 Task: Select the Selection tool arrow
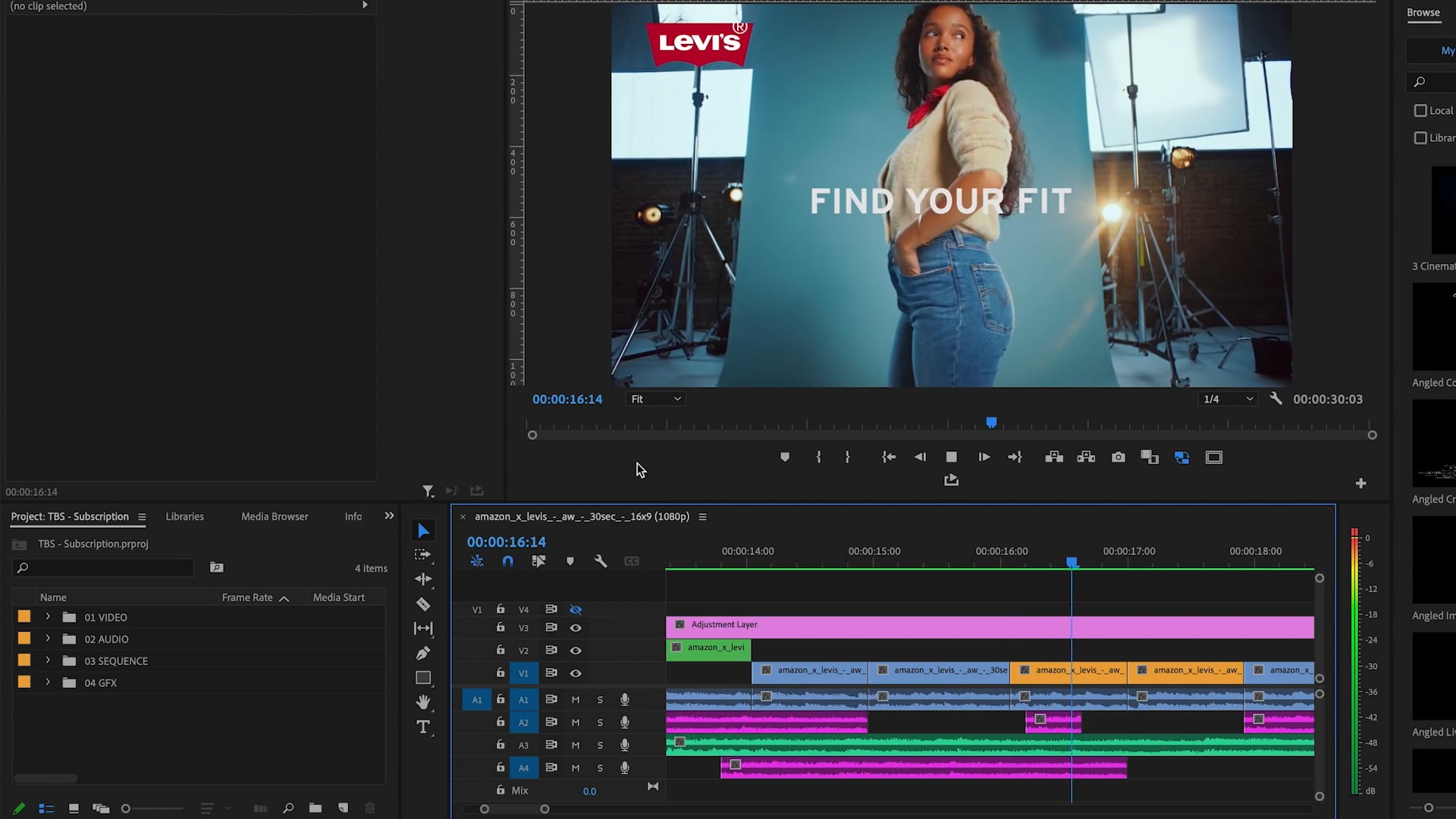click(423, 531)
